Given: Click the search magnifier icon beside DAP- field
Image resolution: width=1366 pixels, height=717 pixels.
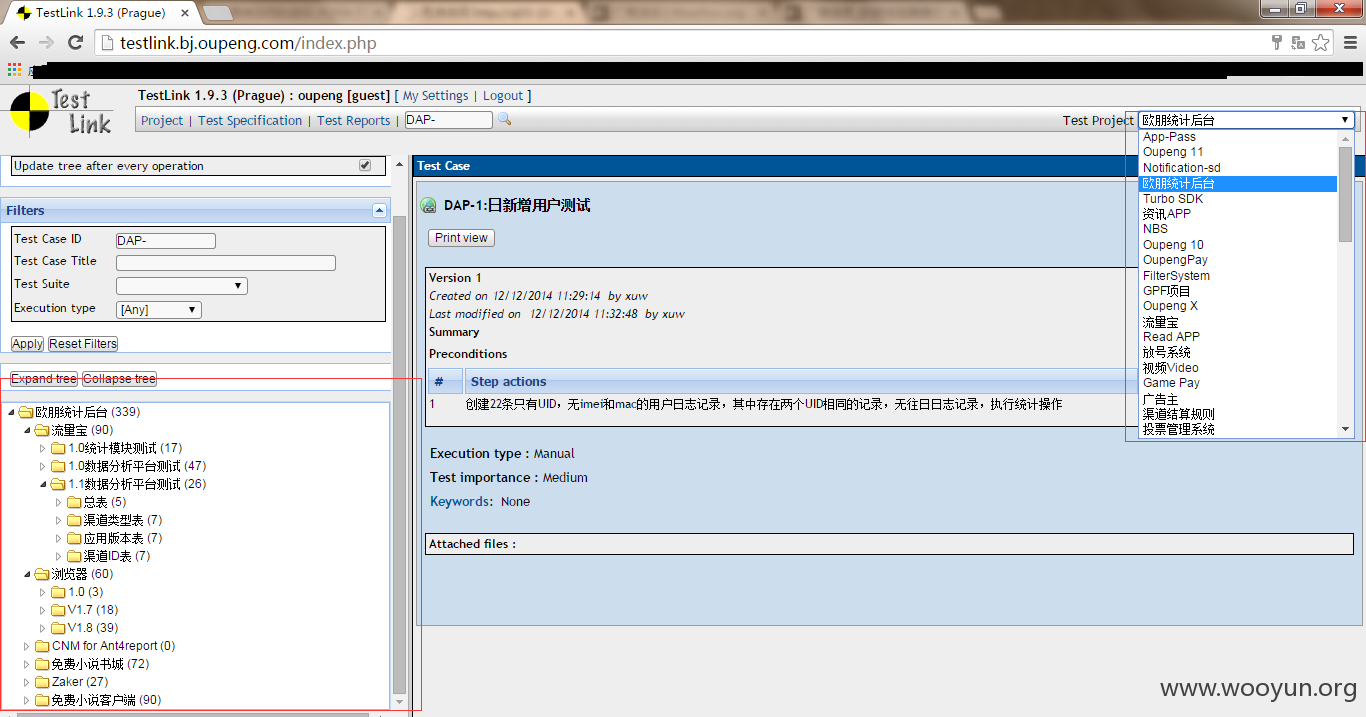Looking at the screenshot, I should pyautogui.click(x=505, y=120).
